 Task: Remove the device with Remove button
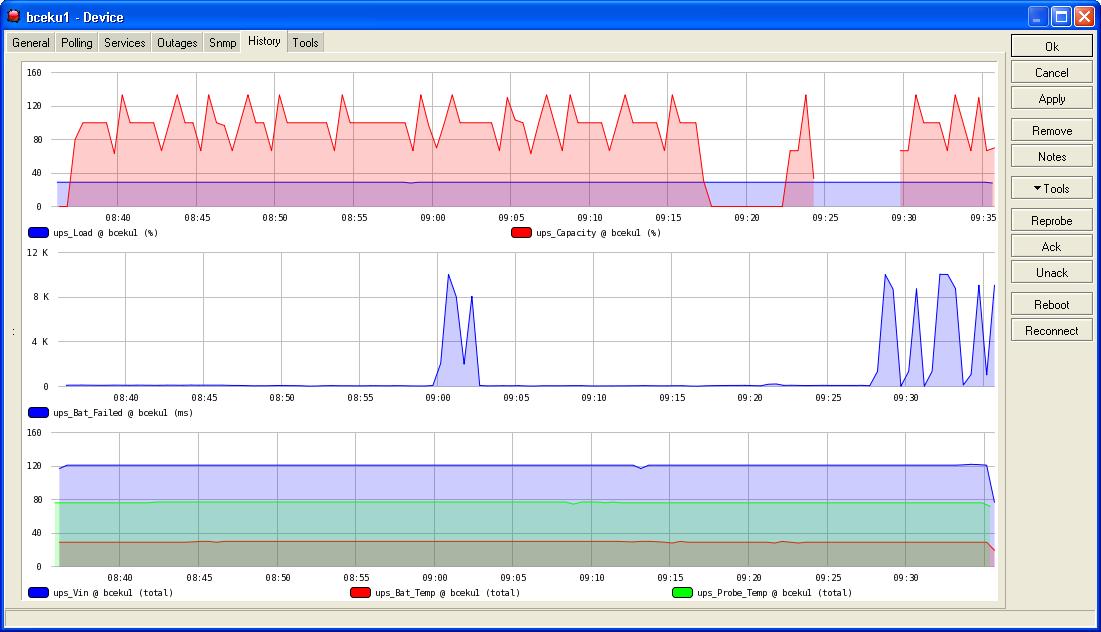[1051, 131]
